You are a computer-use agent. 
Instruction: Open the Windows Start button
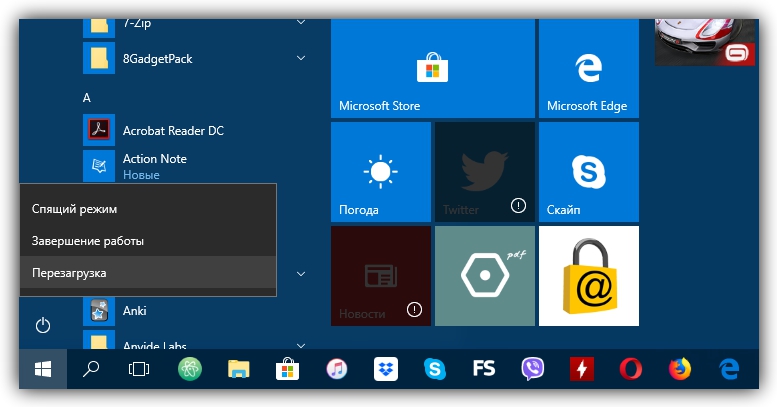click(43, 369)
